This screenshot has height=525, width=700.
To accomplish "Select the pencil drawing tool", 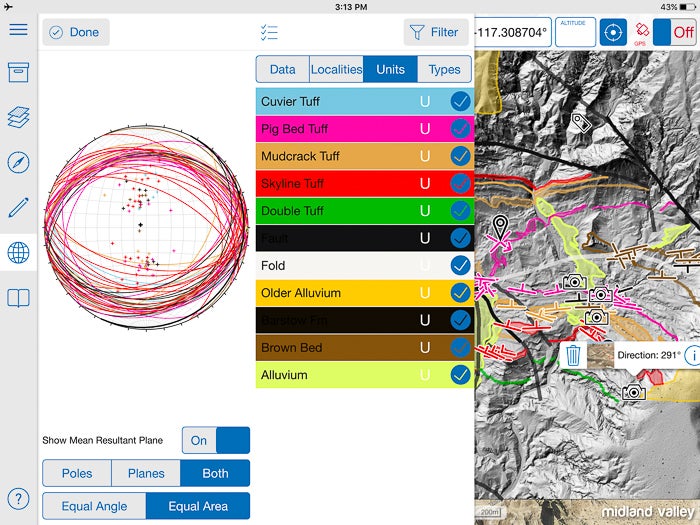I will pos(18,207).
